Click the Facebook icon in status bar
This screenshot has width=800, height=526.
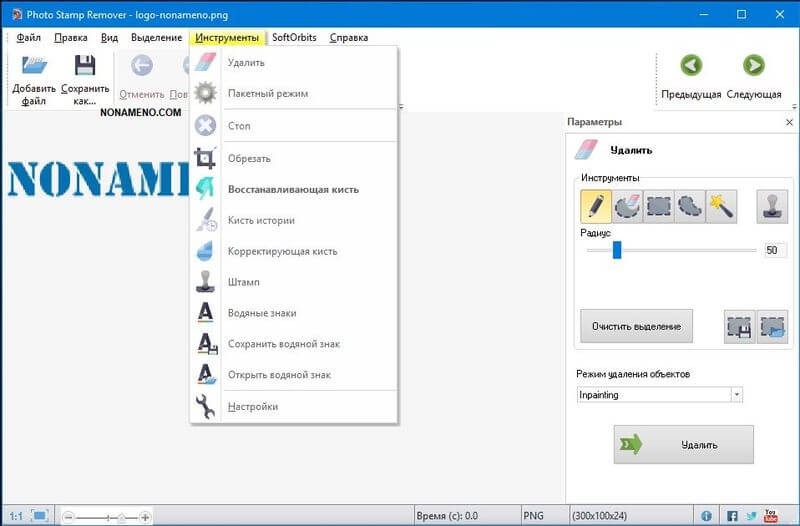click(733, 516)
